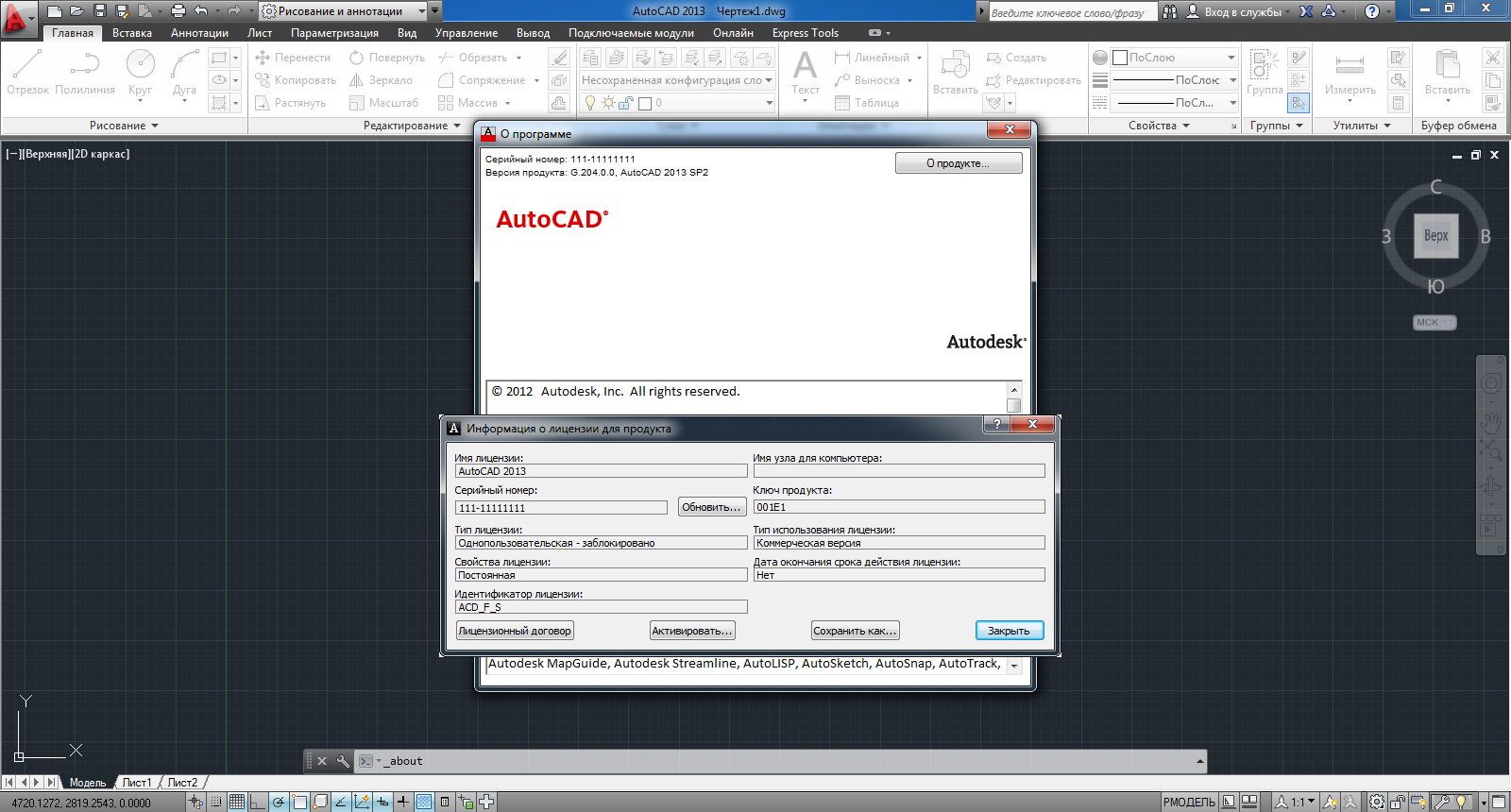Switch to the Лист1 layout tab
Image resolution: width=1511 pixels, height=812 pixels.
(136, 783)
